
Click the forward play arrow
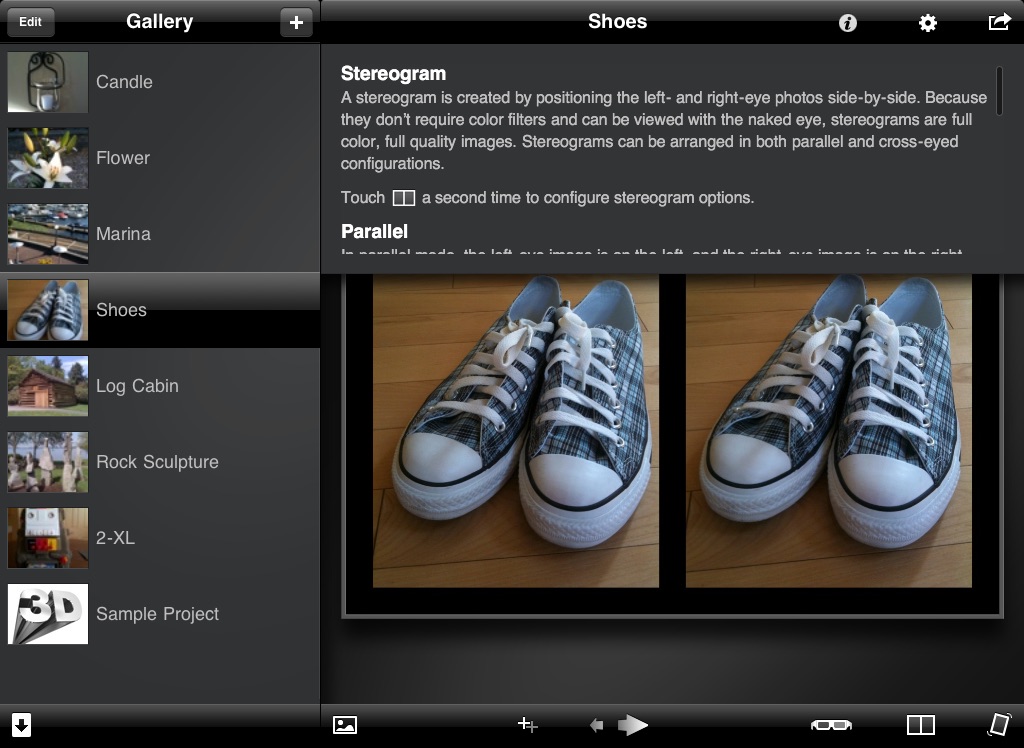click(632, 724)
